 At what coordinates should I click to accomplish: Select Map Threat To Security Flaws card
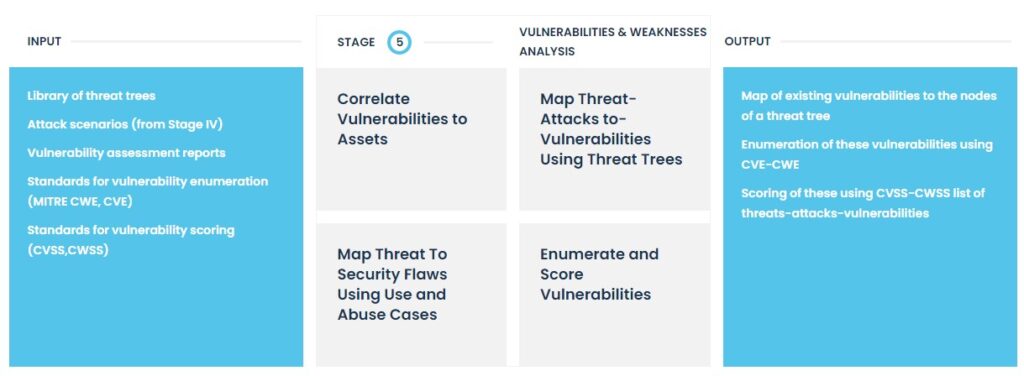(411, 294)
